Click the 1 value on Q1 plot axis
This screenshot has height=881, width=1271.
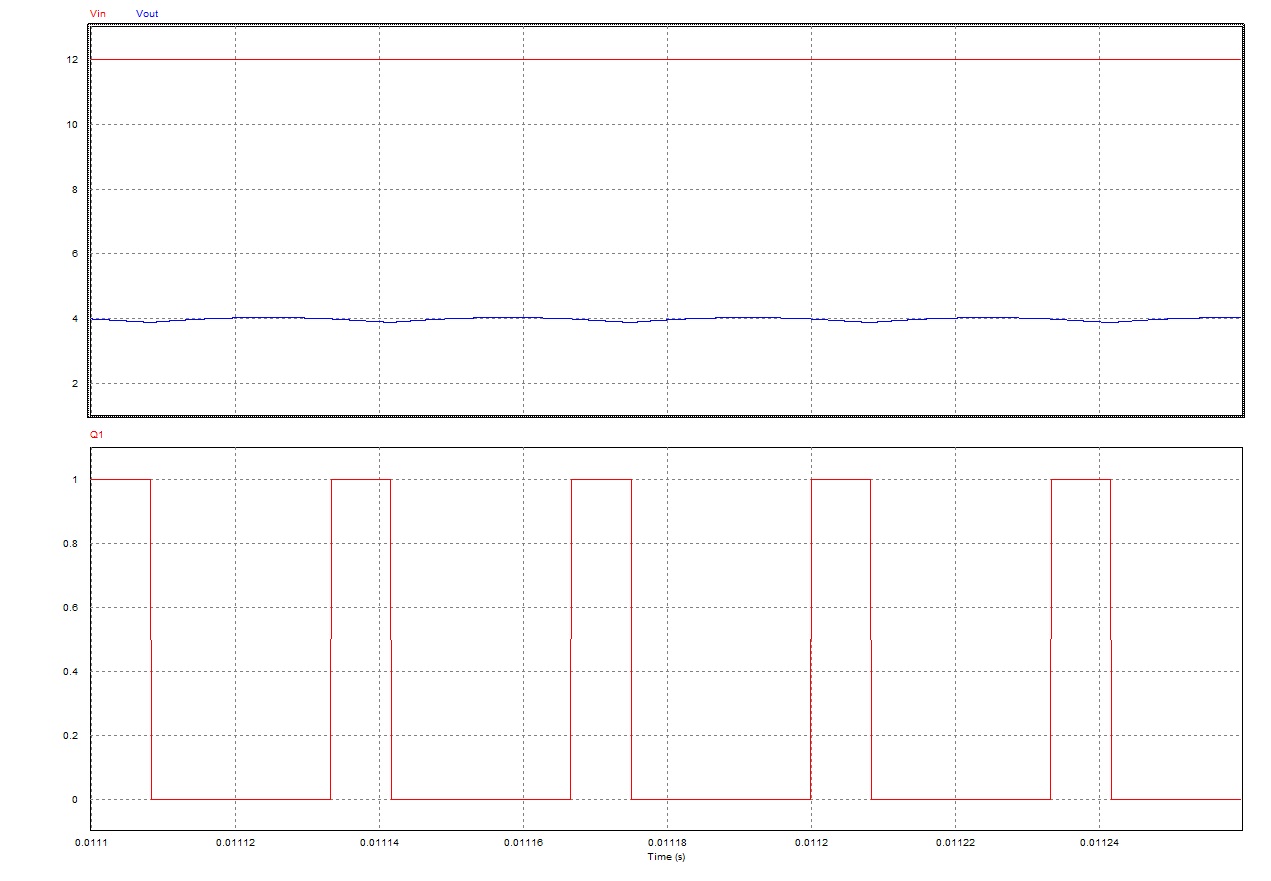click(x=75, y=480)
